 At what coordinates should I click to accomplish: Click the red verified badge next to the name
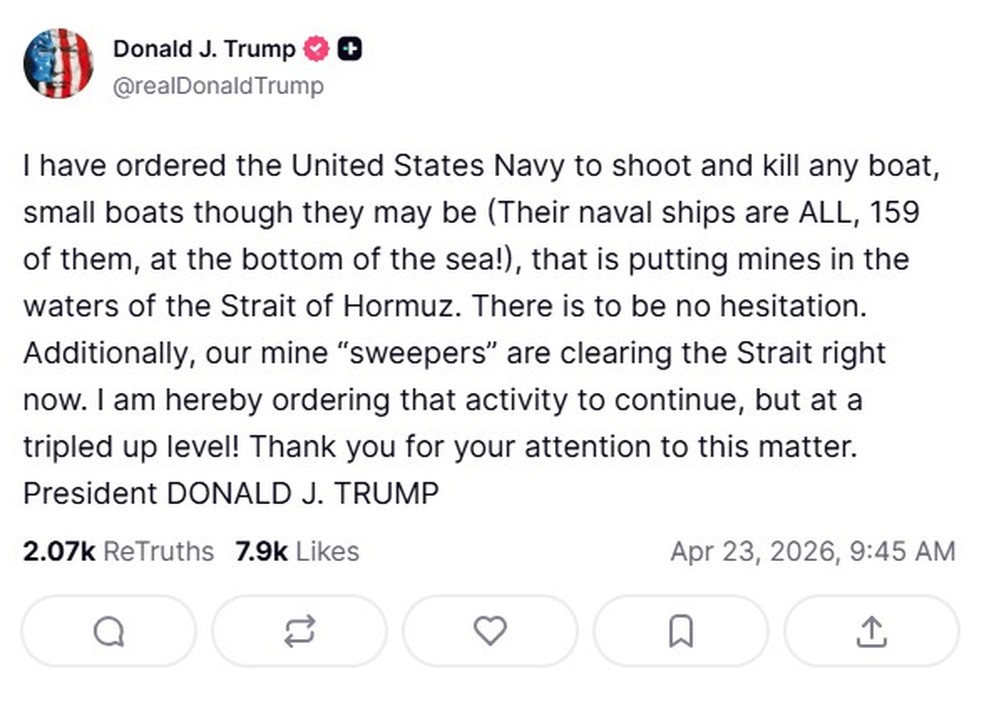pyautogui.click(x=314, y=47)
